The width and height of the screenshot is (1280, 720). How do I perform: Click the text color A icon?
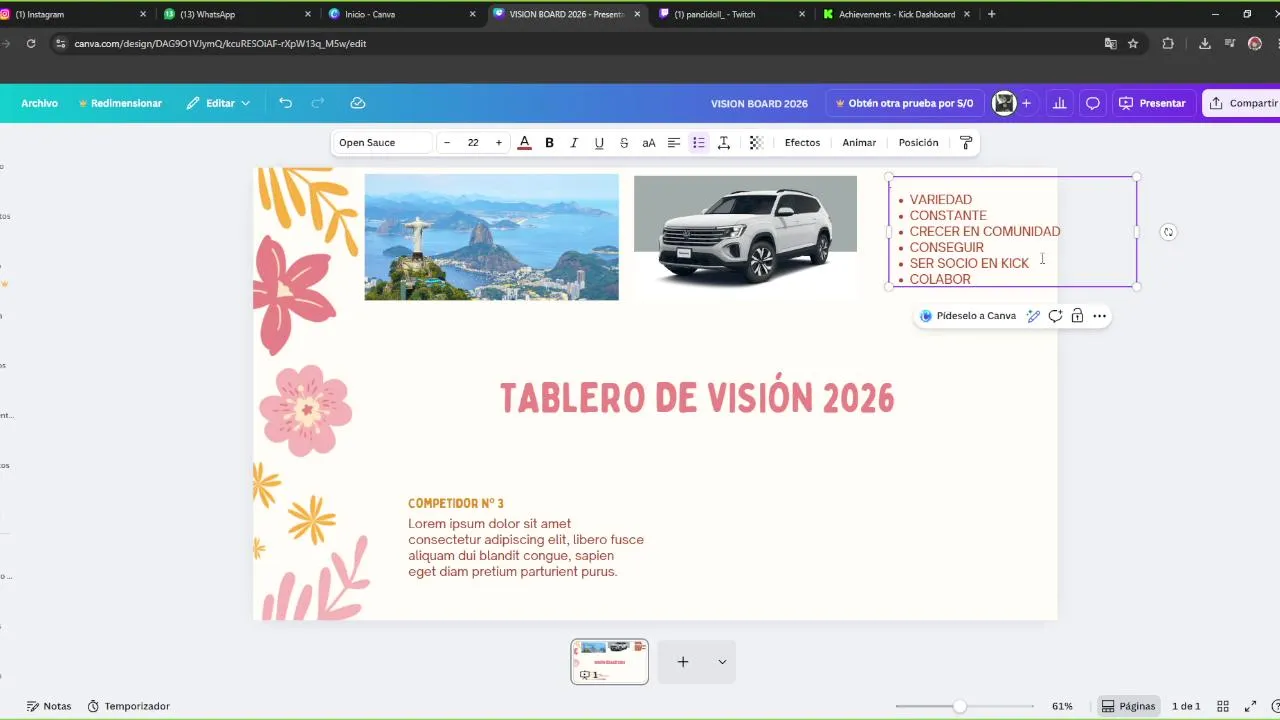524,143
